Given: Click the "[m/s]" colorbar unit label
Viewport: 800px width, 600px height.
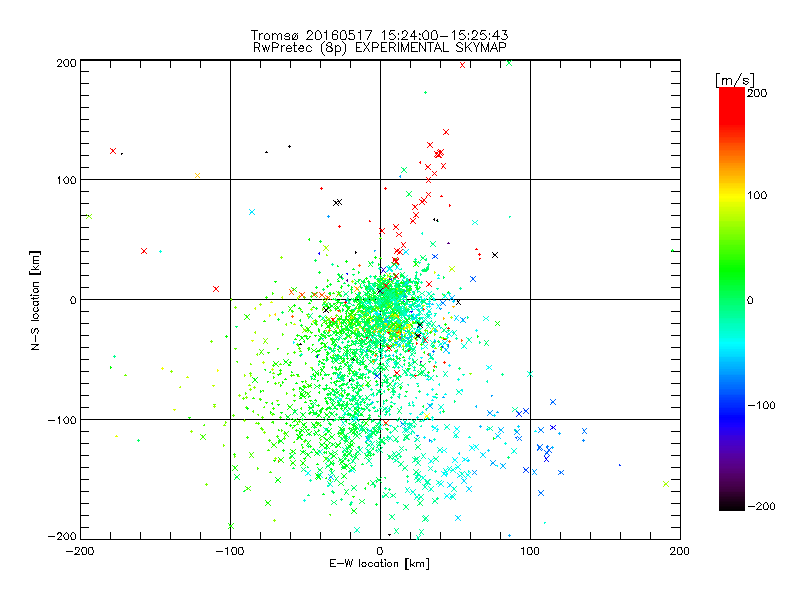Looking at the screenshot, I should click(735, 80).
